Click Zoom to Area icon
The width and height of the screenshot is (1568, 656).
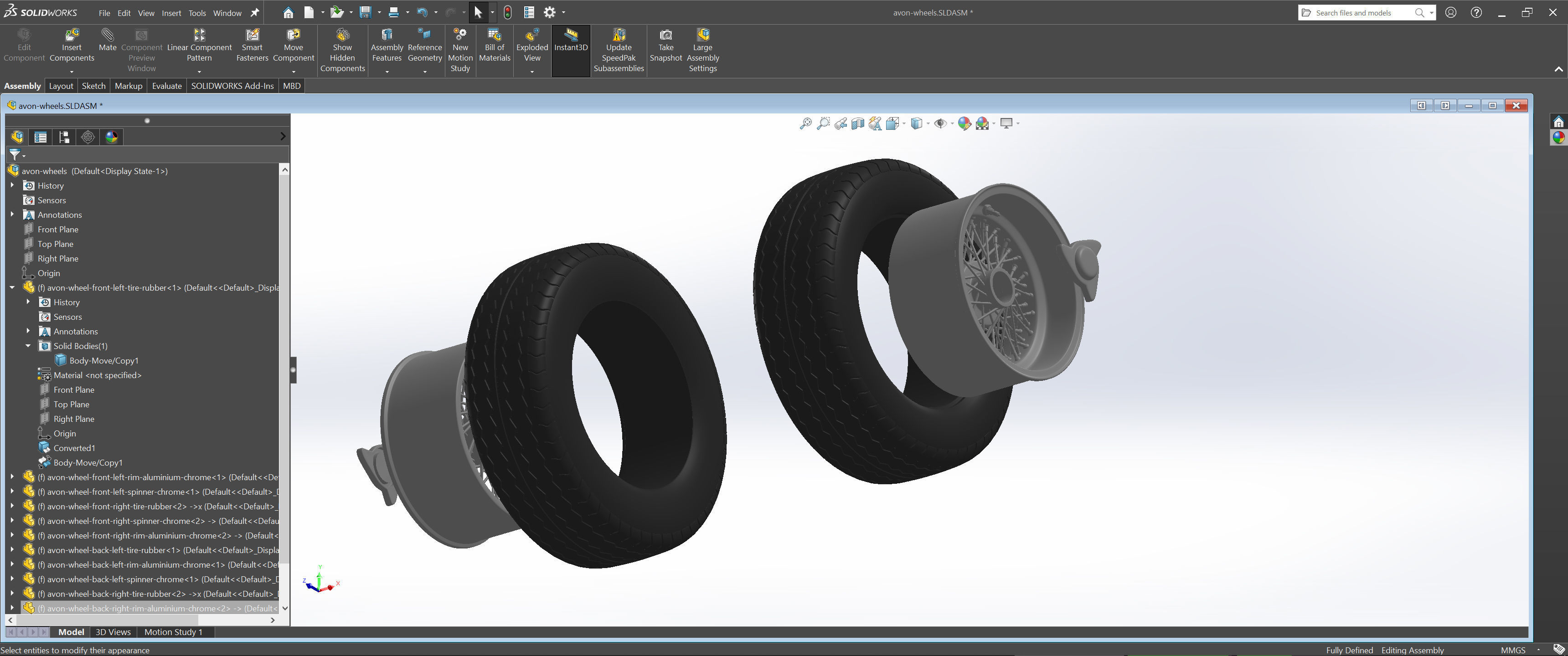823,123
